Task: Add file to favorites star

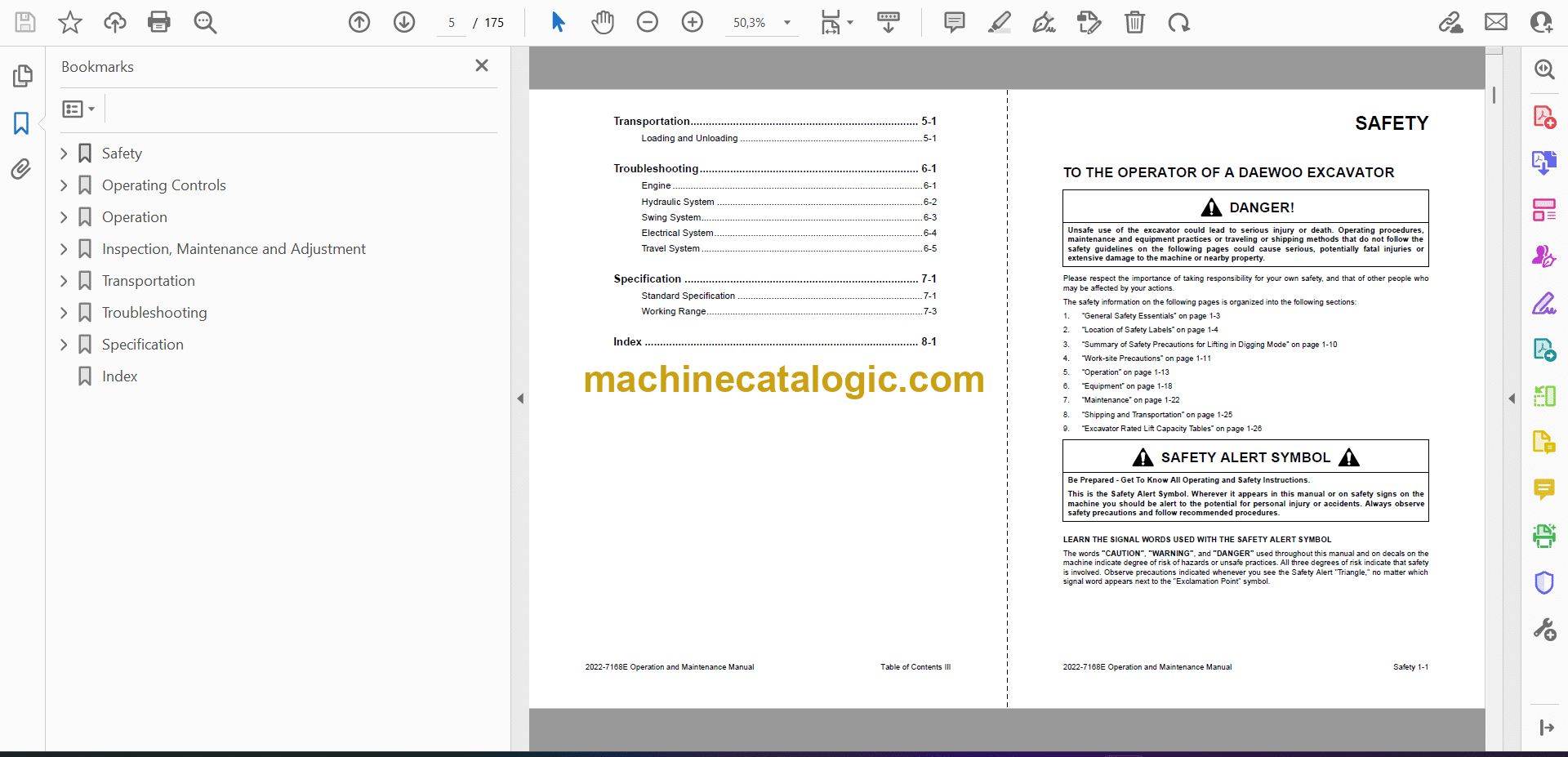Action: pos(70,22)
